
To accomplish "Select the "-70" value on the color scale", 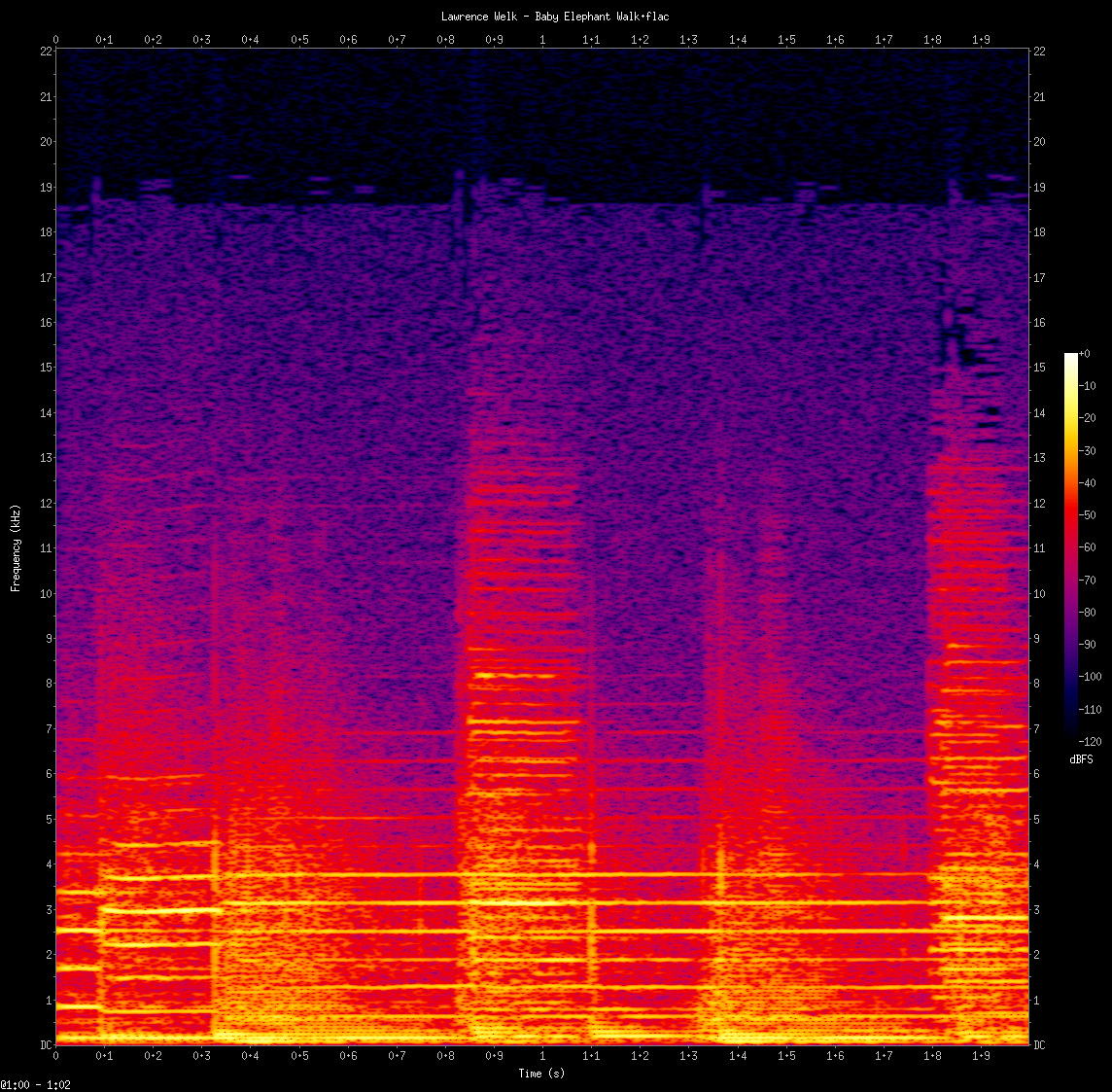I will point(1087,580).
